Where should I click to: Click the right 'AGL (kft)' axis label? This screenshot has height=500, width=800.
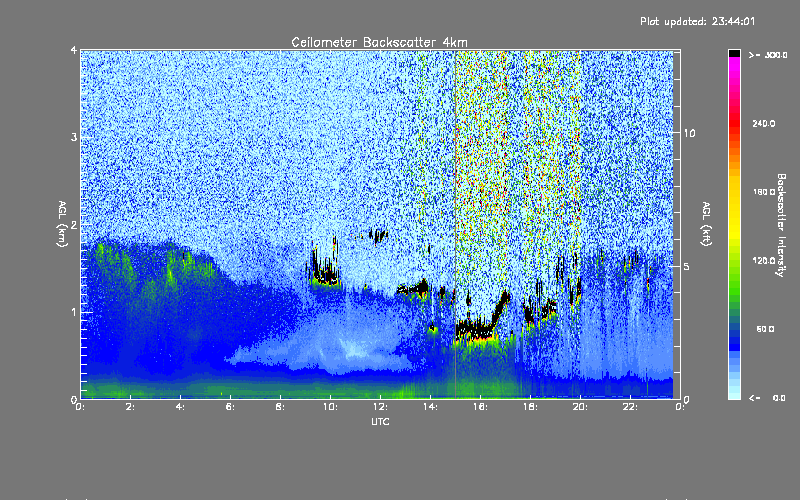706,224
